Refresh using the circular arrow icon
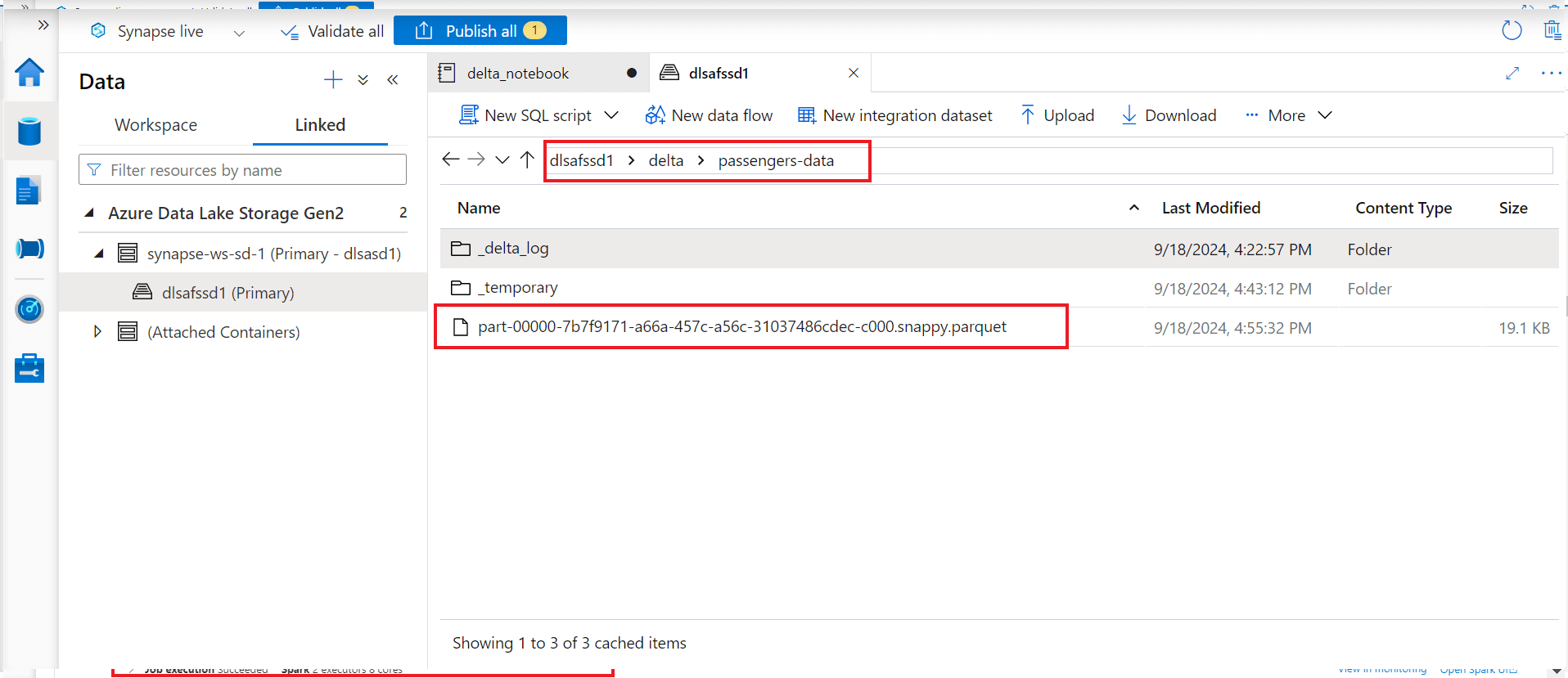This screenshot has width=1568, height=678. pyautogui.click(x=1512, y=30)
